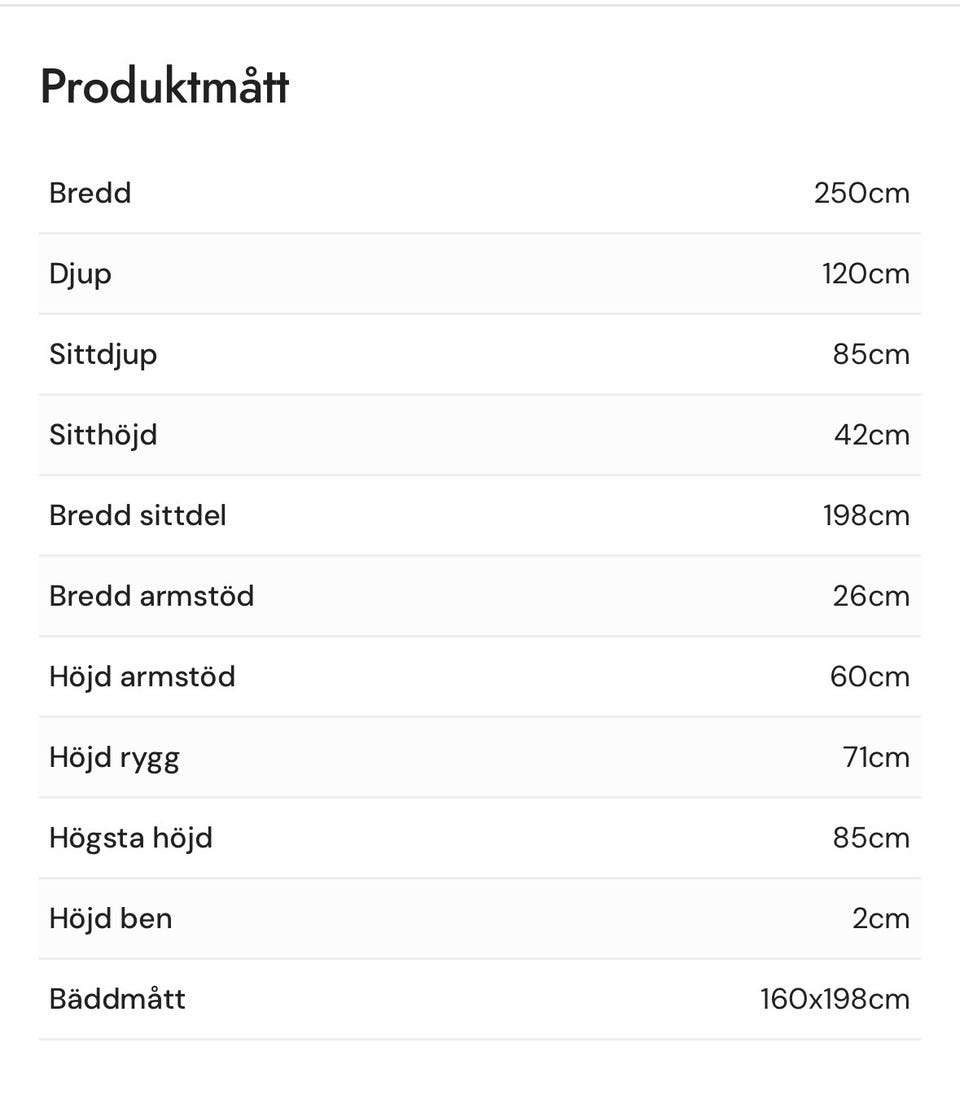Select the Bredd row label
This screenshot has width=960, height=1117.
click(90, 193)
